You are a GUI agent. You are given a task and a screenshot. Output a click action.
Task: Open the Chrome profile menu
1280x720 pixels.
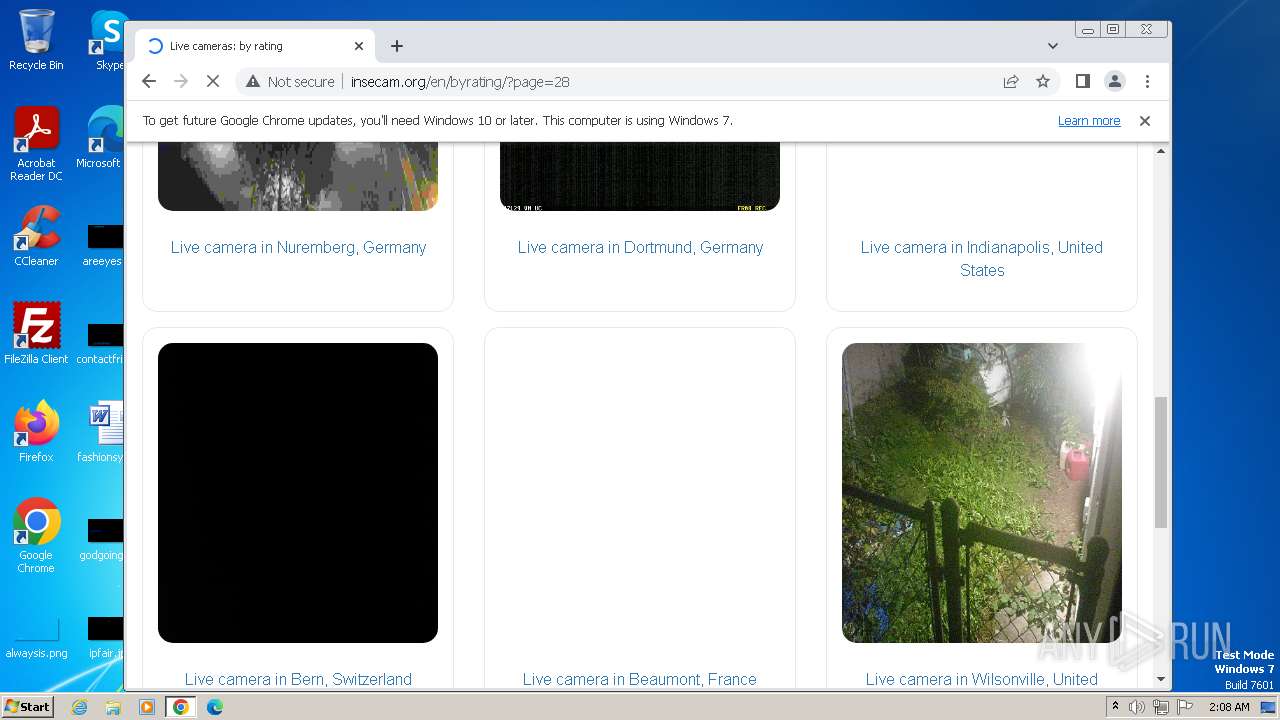click(1115, 82)
